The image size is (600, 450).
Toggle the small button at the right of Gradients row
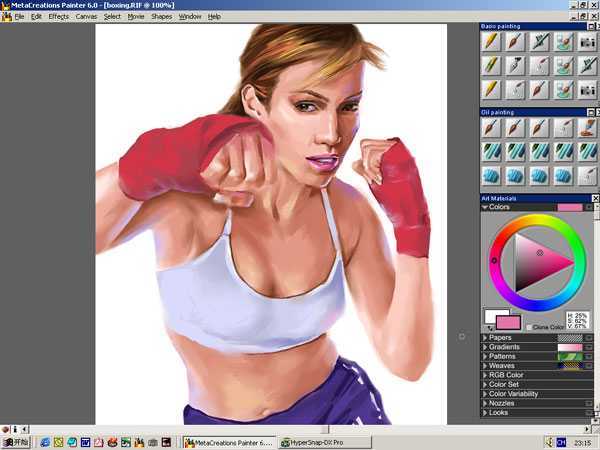tap(589, 347)
